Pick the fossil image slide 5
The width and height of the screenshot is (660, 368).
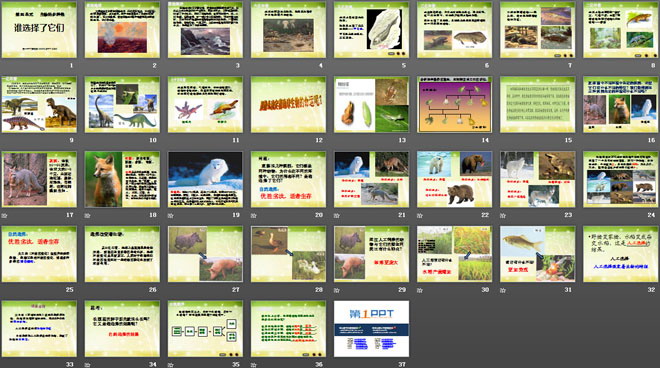coord(371,30)
